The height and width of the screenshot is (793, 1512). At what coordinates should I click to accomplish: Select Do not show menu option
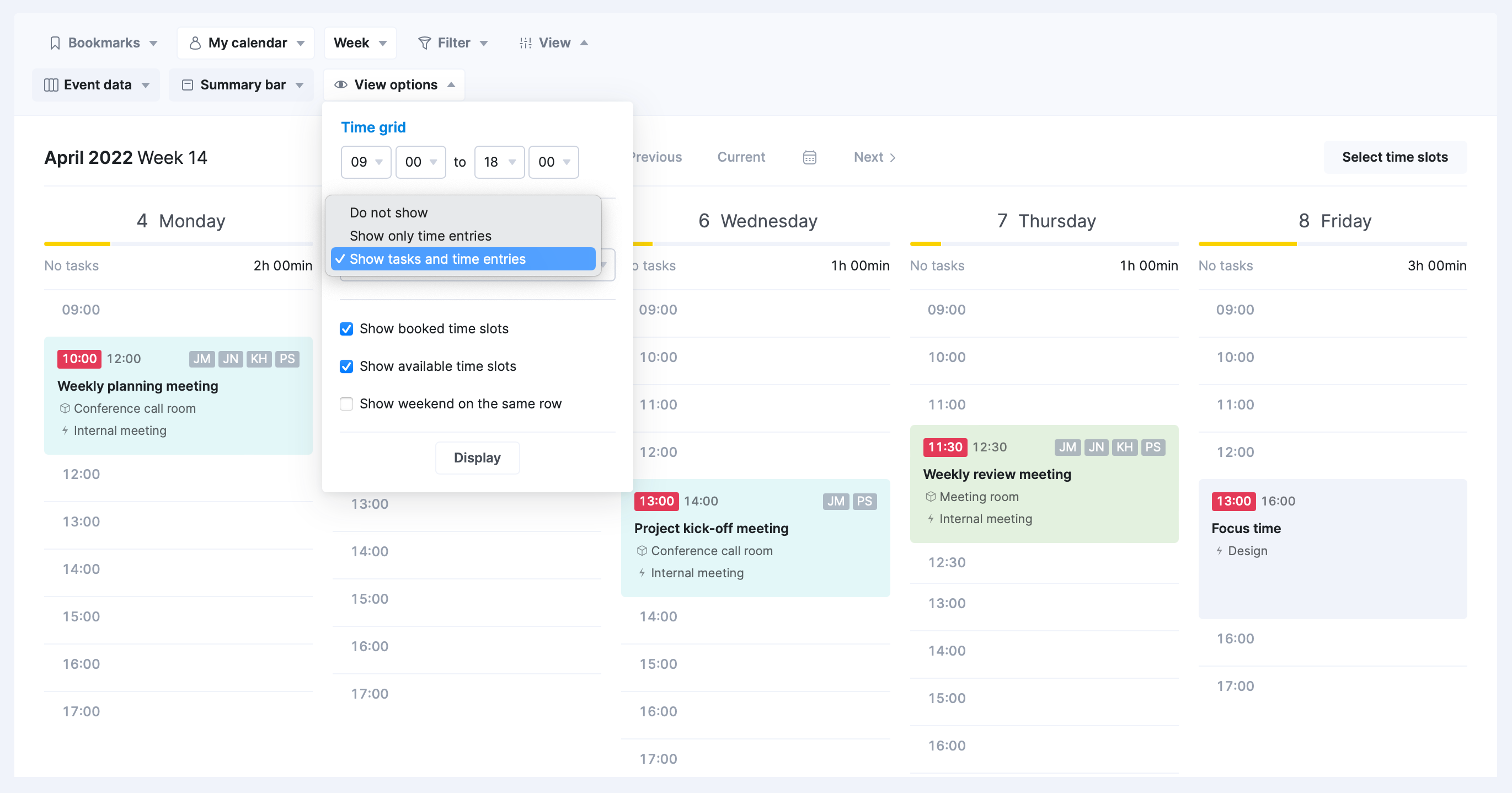[389, 212]
